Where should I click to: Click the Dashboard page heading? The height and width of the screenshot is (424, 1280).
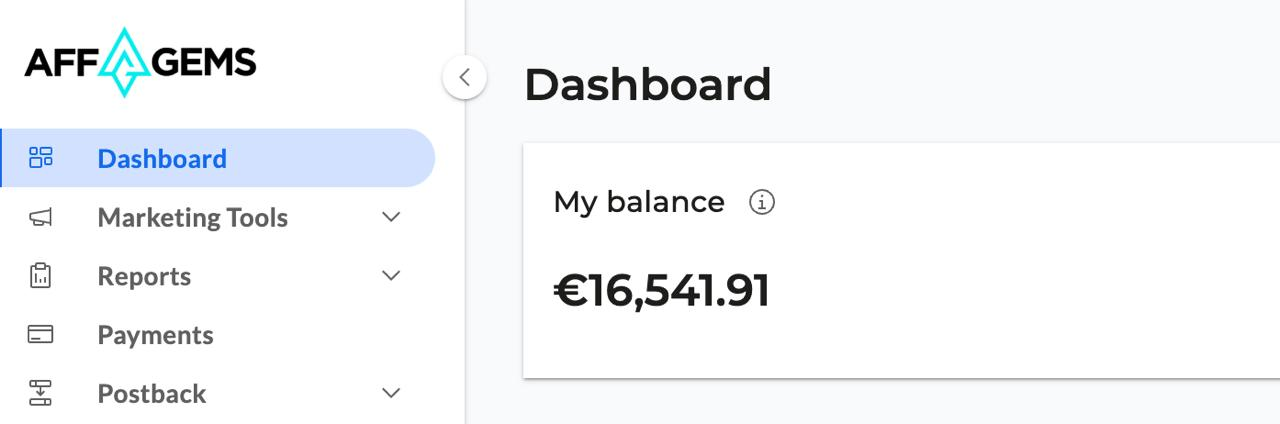click(x=647, y=85)
